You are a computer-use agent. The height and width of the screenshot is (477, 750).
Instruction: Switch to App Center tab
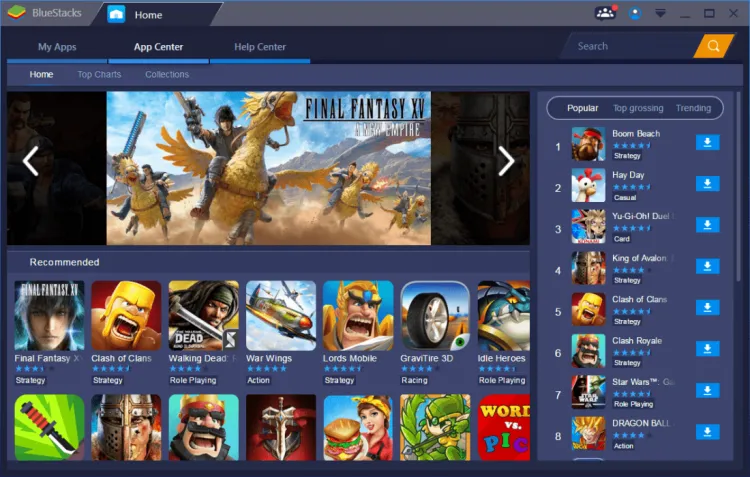click(x=158, y=47)
